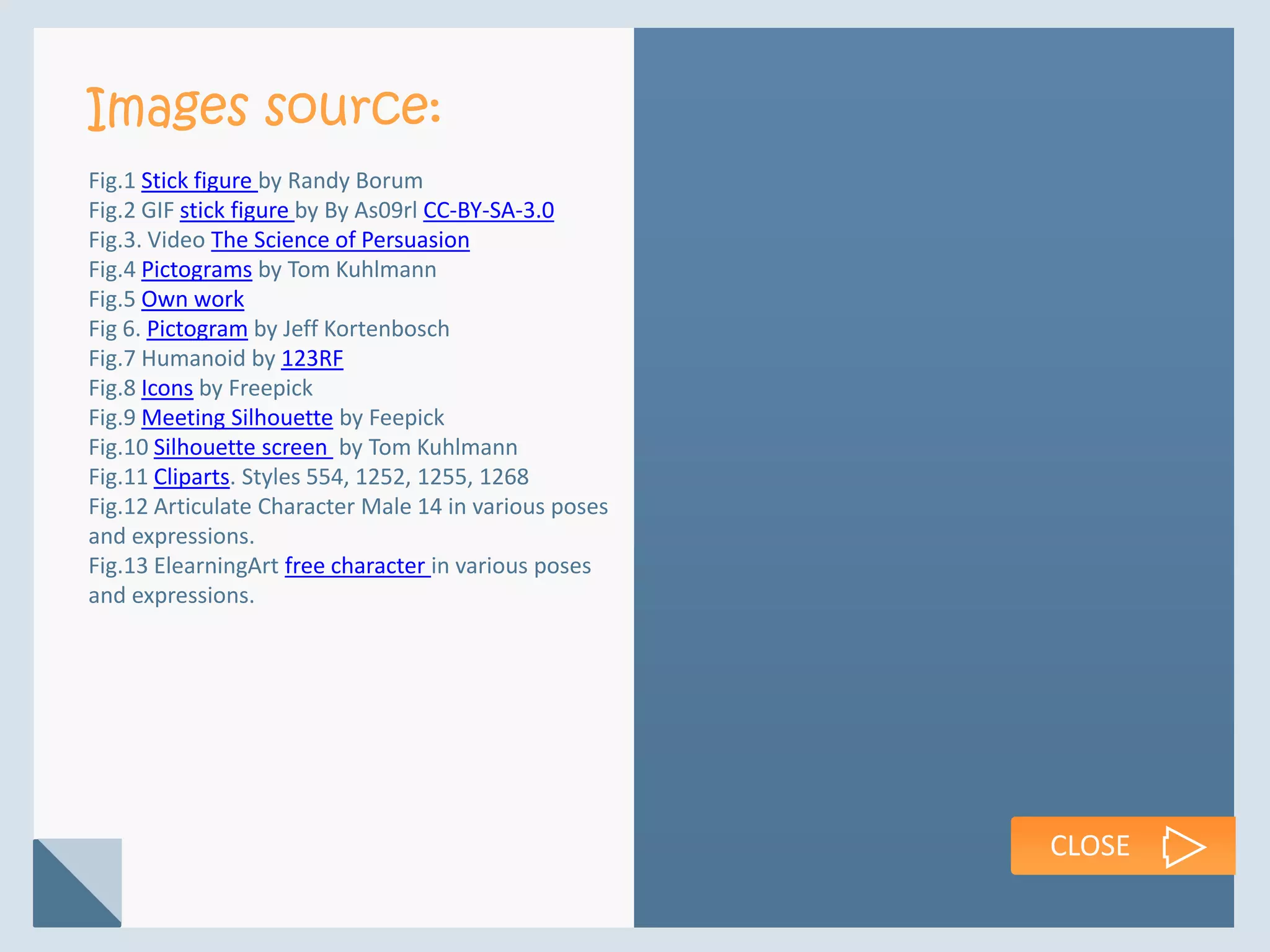Open the Pictograms link by Tom Kuhlmann
Screen dimensions: 1270x952
coord(197,270)
